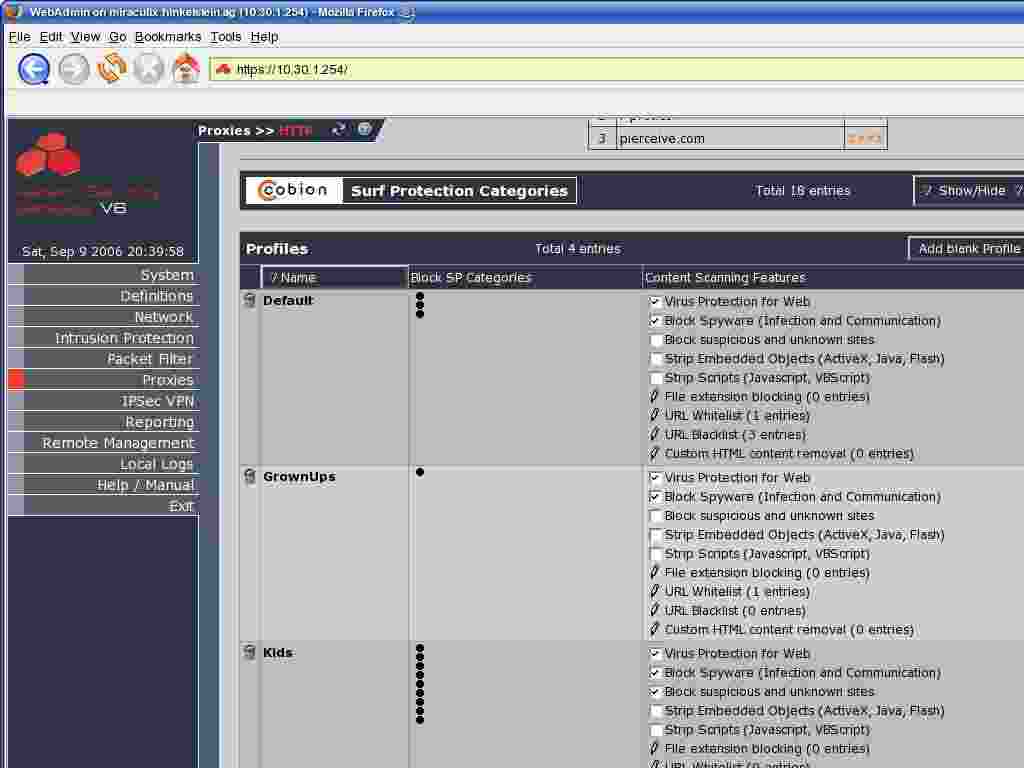Remove the Kids profile via trash icon
Screen dimensions: 1024x768
pos(250,653)
